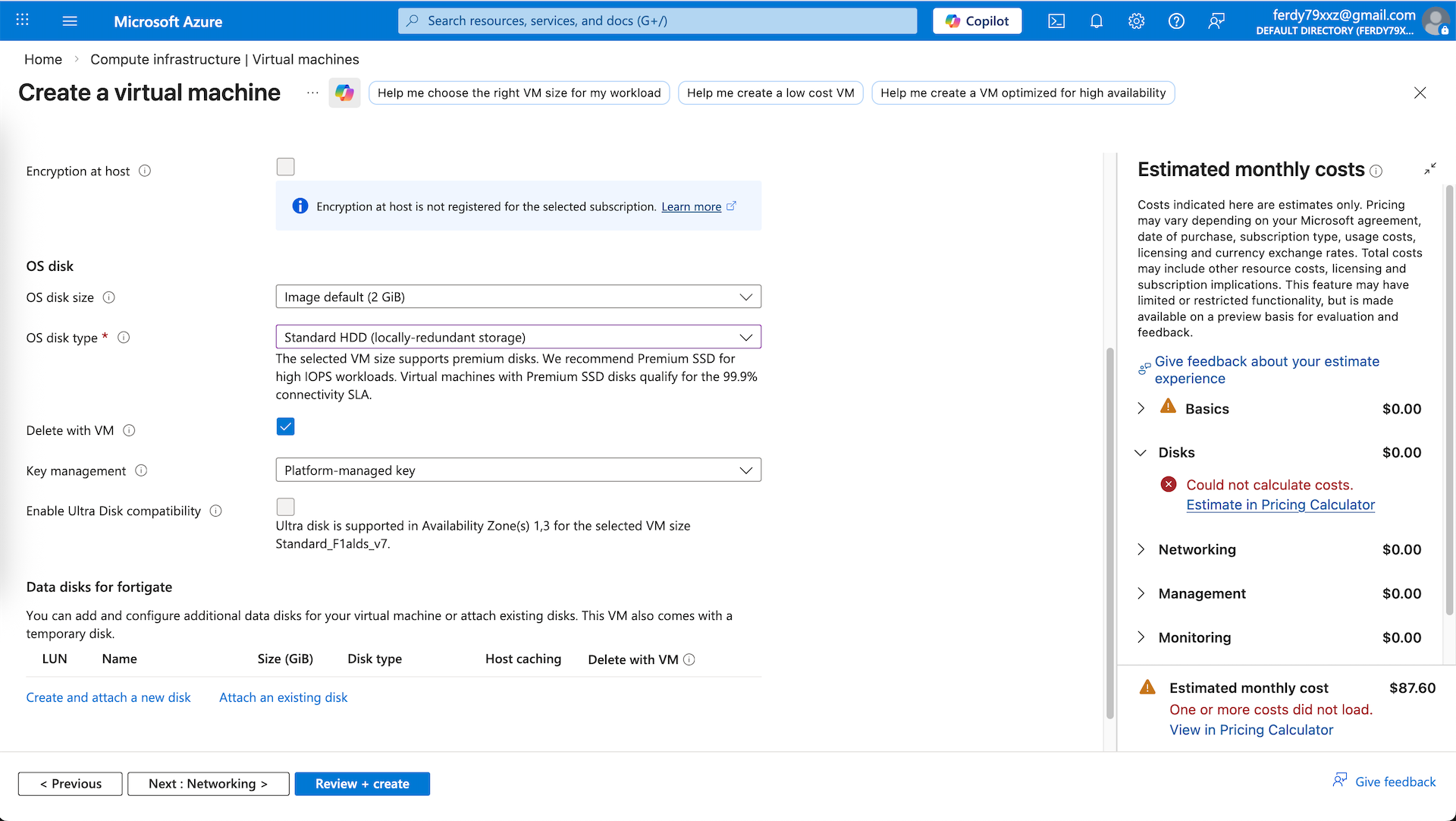This screenshot has height=821, width=1456.
Task: Uncheck the Delete with VM checkbox
Action: [285, 426]
